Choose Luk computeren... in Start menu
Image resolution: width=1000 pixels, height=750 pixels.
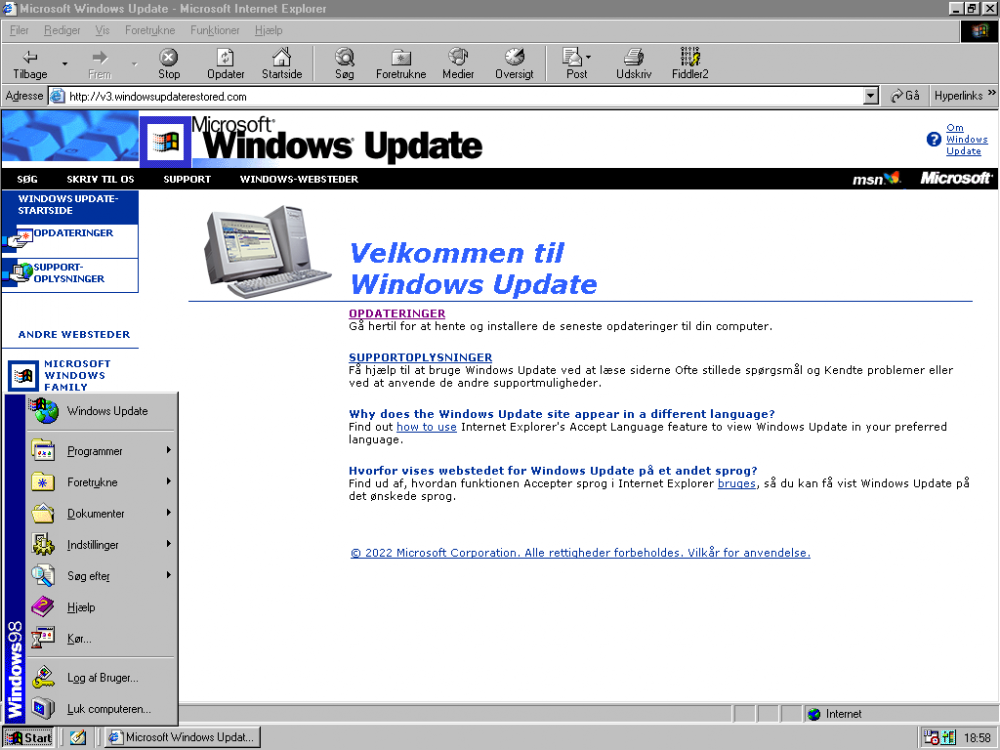click(x=109, y=709)
